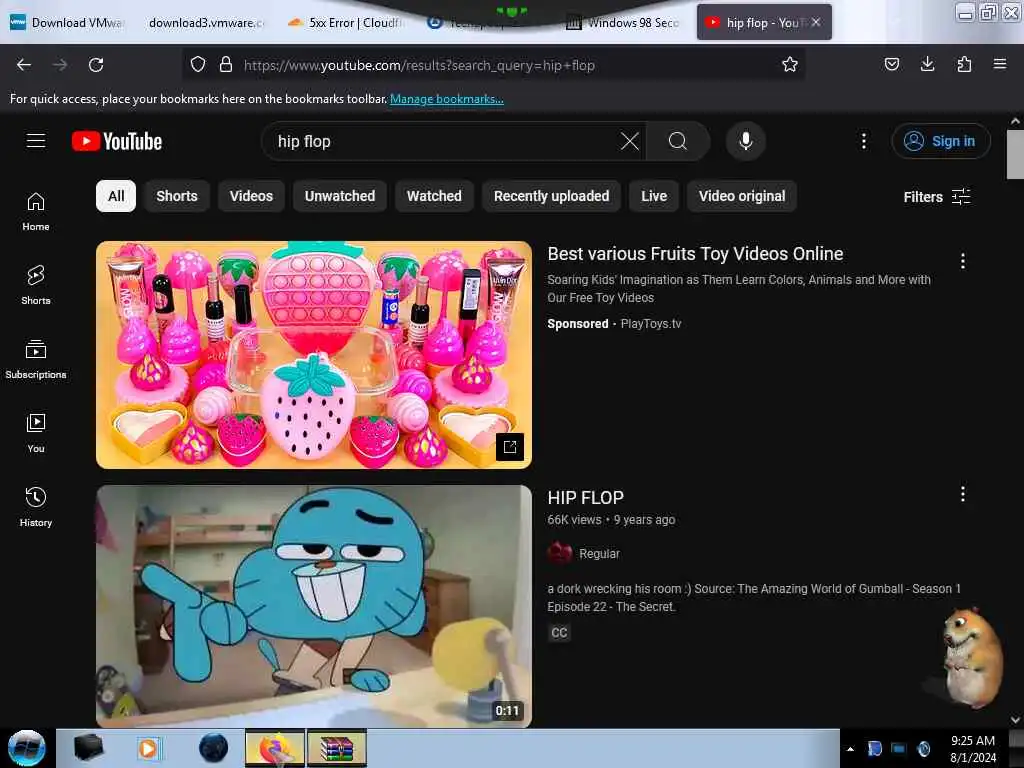
Task: Open the Manage bookmarks link
Action: point(447,99)
